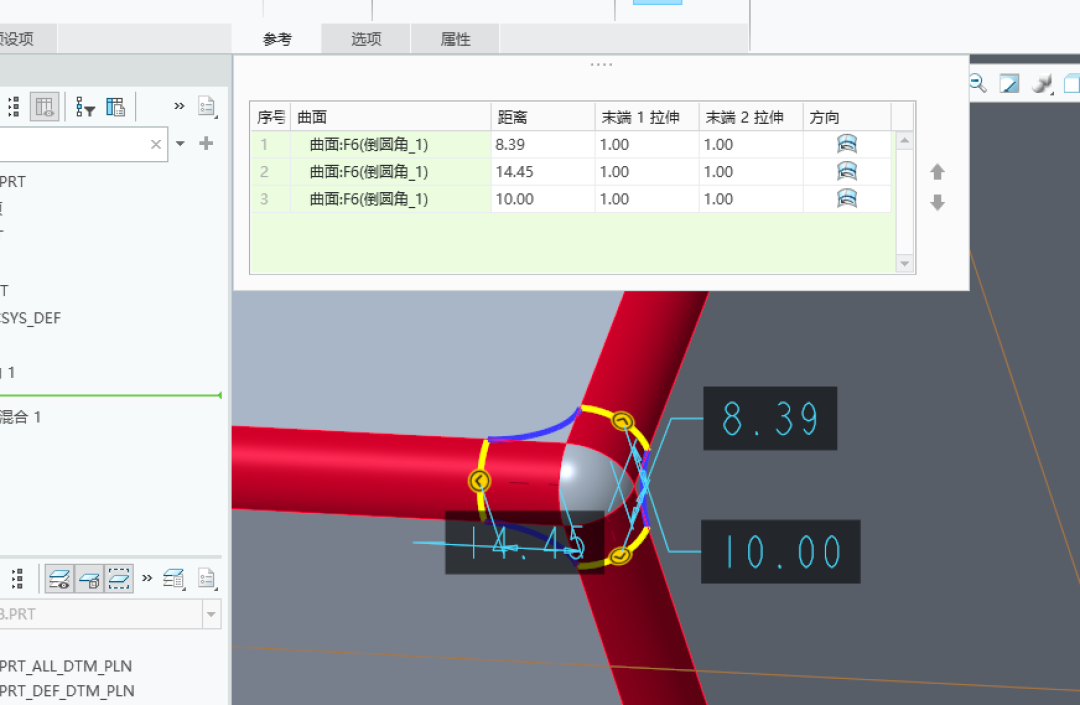The image size is (1080, 705).
Task: Click the sketch view icon in graphics toolbar
Action: pyautogui.click(x=1010, y=84)
